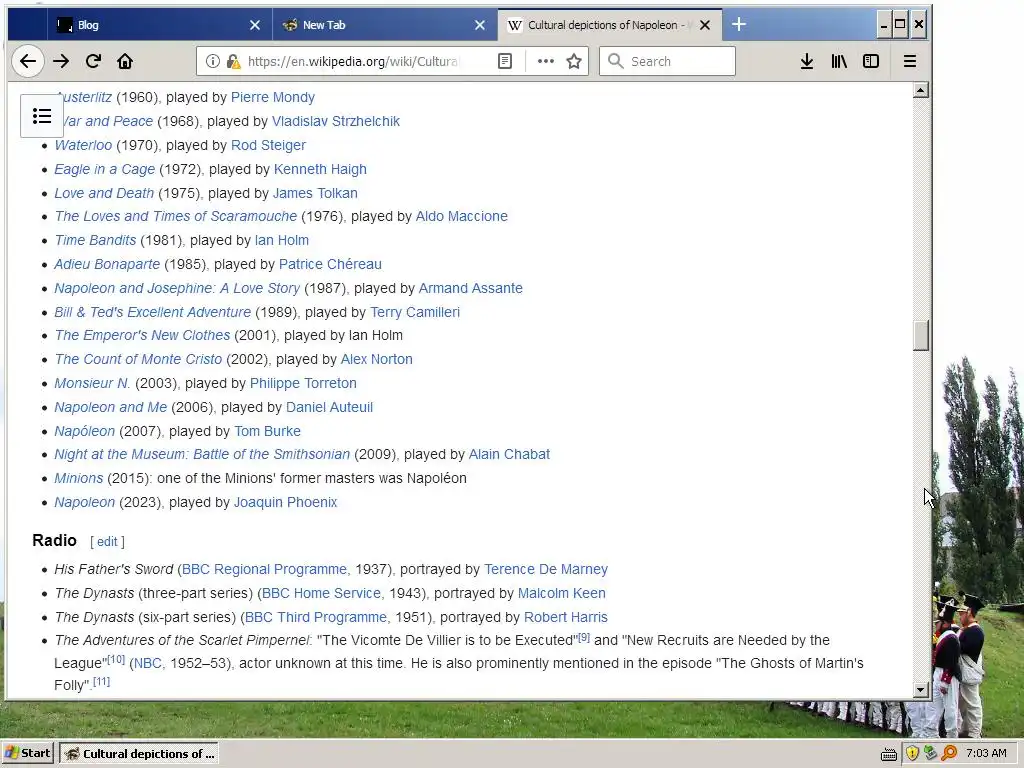The width and height of the screenshot is (1024, 768).
Task: Open the Adieu Bonaparte link
Action: pos(107,264)
